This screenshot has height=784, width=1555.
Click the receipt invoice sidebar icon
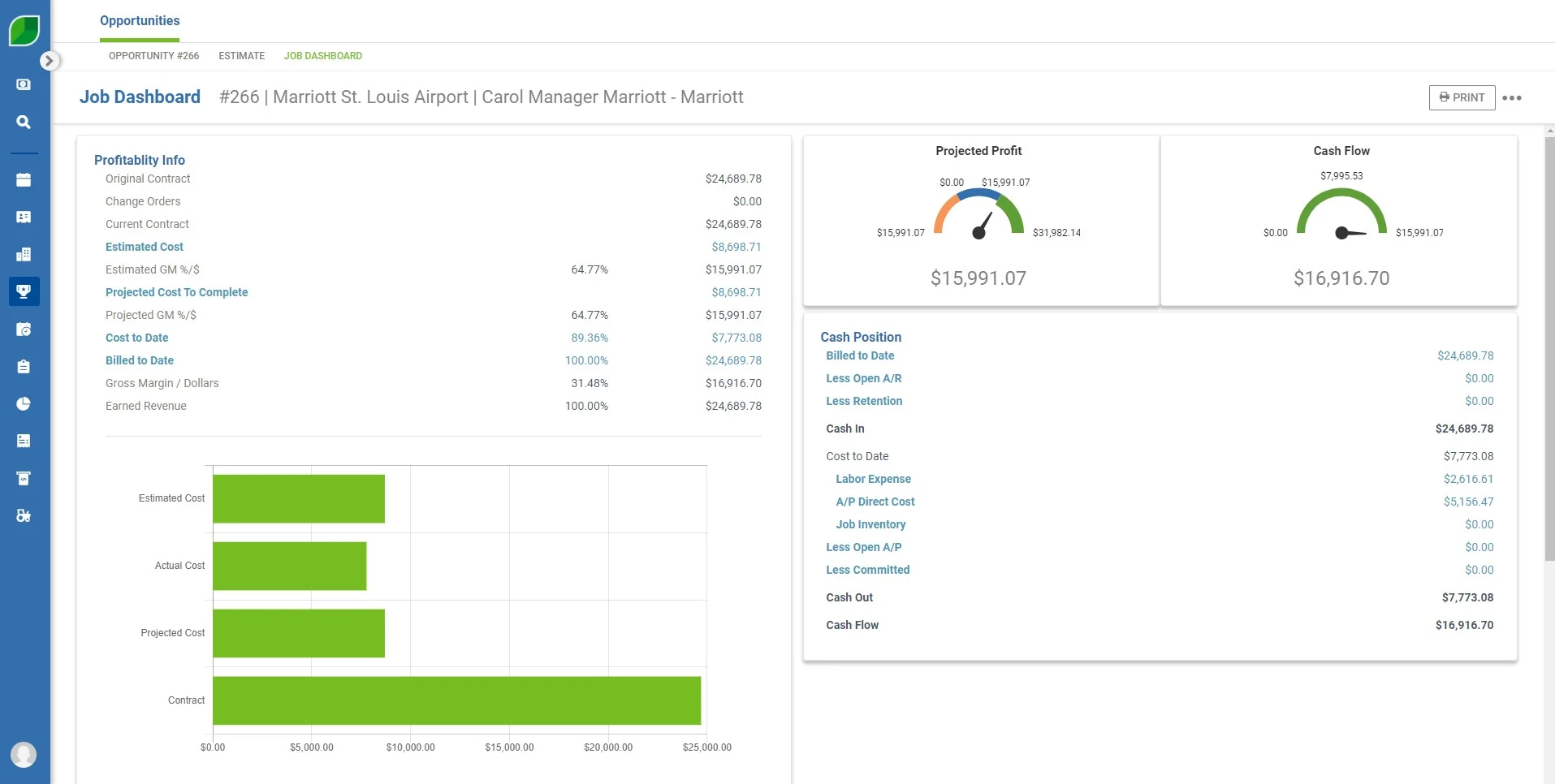point(24,441)
